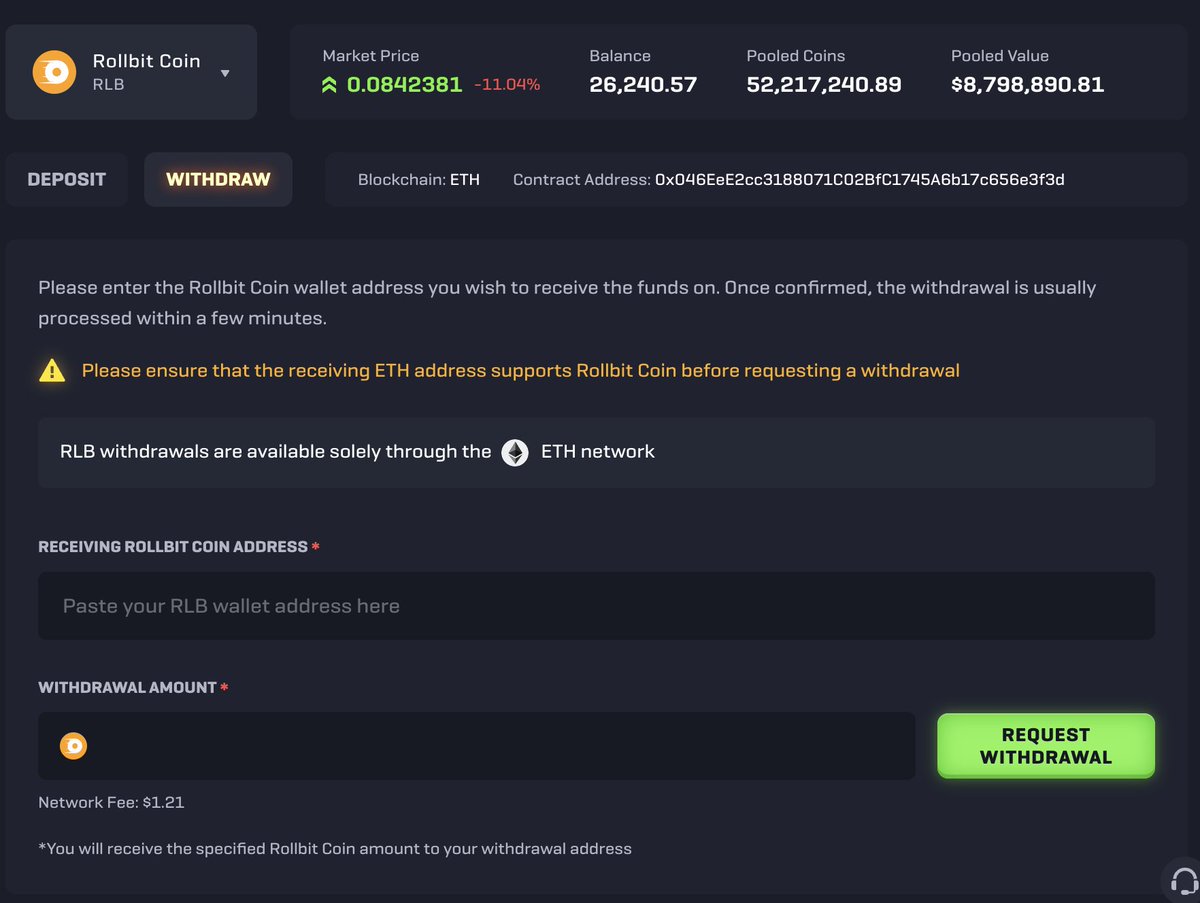The image size is (1200, 903).
Task: Click the yellow warning triangle icon
Action: (x=52, y=371)
